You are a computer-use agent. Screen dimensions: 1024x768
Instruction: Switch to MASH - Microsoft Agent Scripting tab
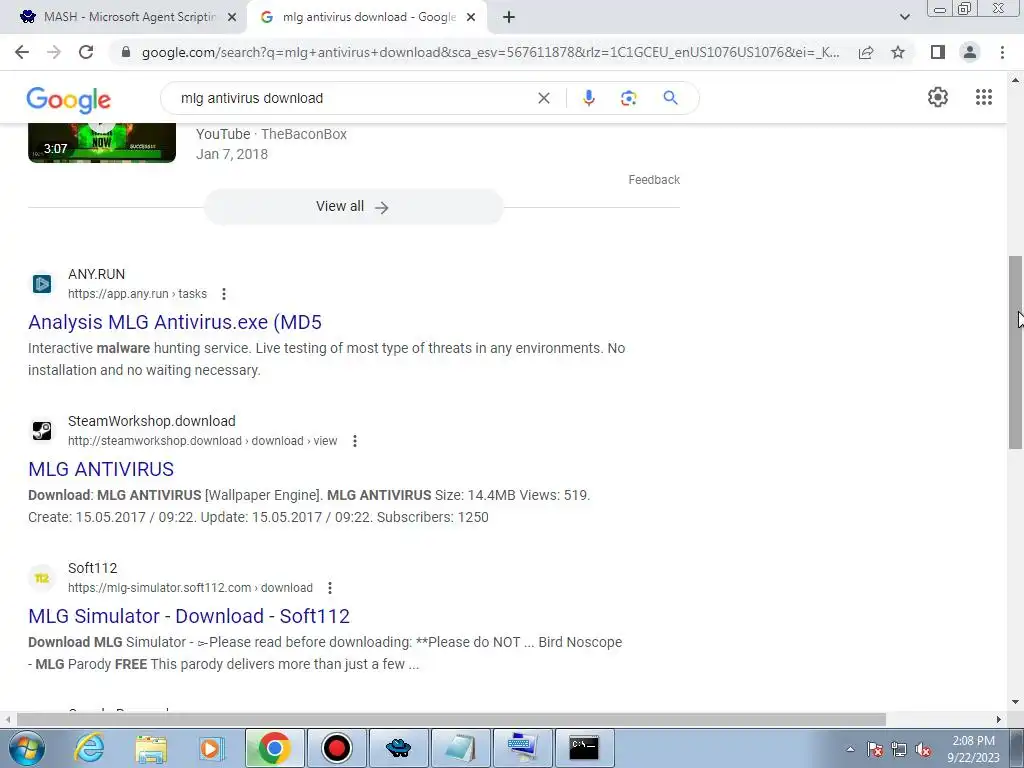coord(123,18)
